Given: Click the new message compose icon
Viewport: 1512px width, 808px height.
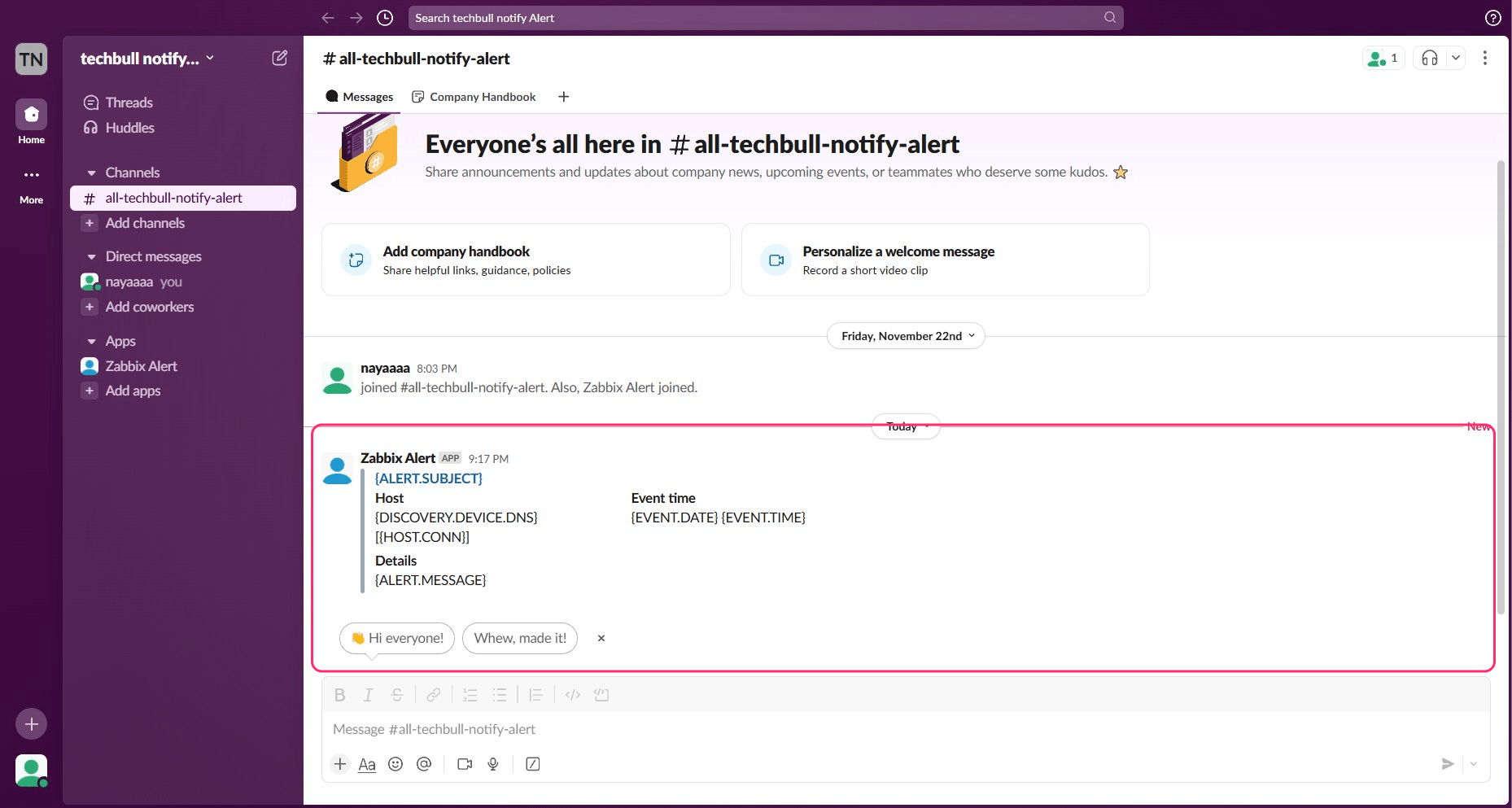Looking at the screenshot, I should tap(279, 58).
